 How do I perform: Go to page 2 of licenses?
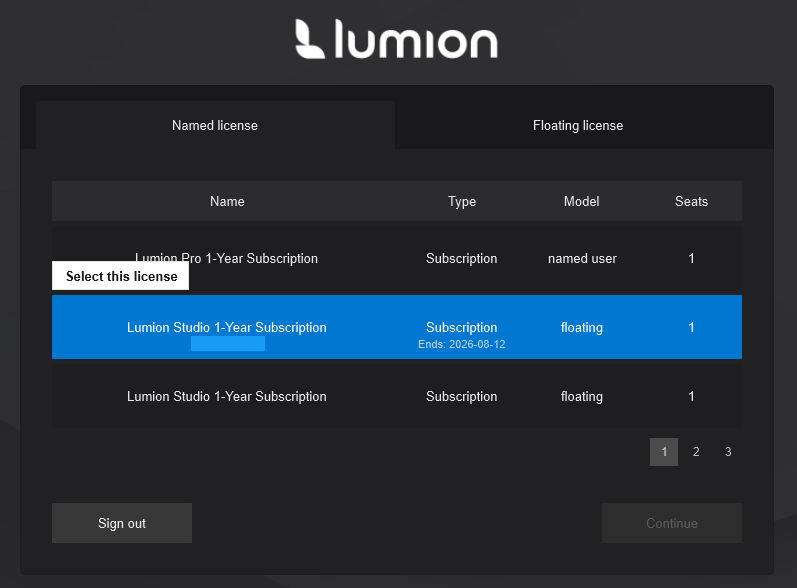tap(696, 452)
